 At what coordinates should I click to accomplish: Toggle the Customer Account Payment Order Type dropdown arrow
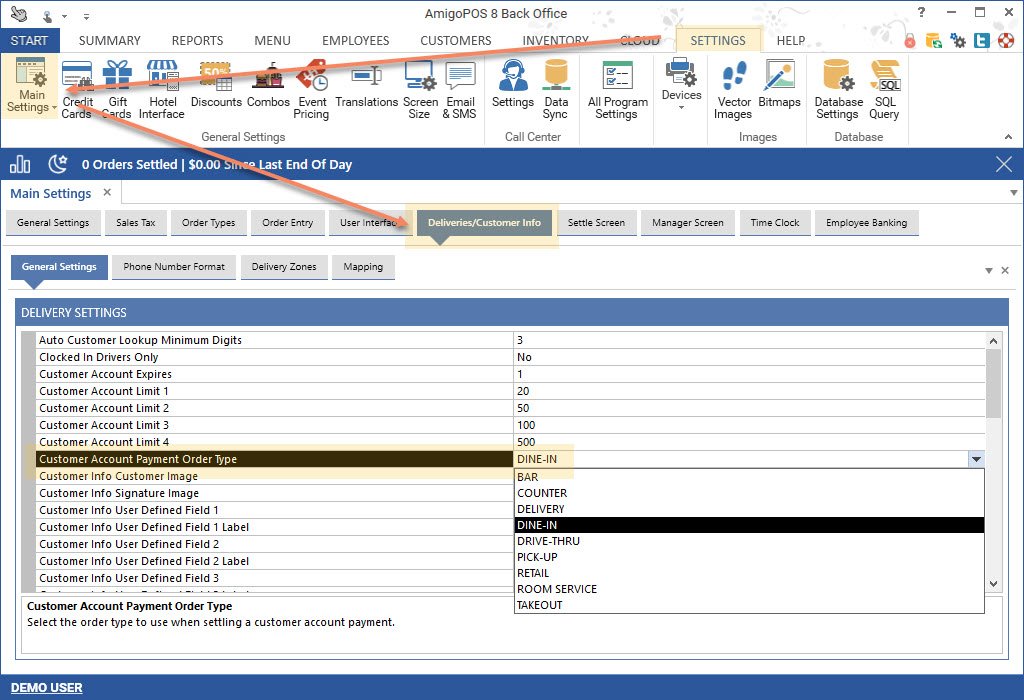tap(976, 459)
